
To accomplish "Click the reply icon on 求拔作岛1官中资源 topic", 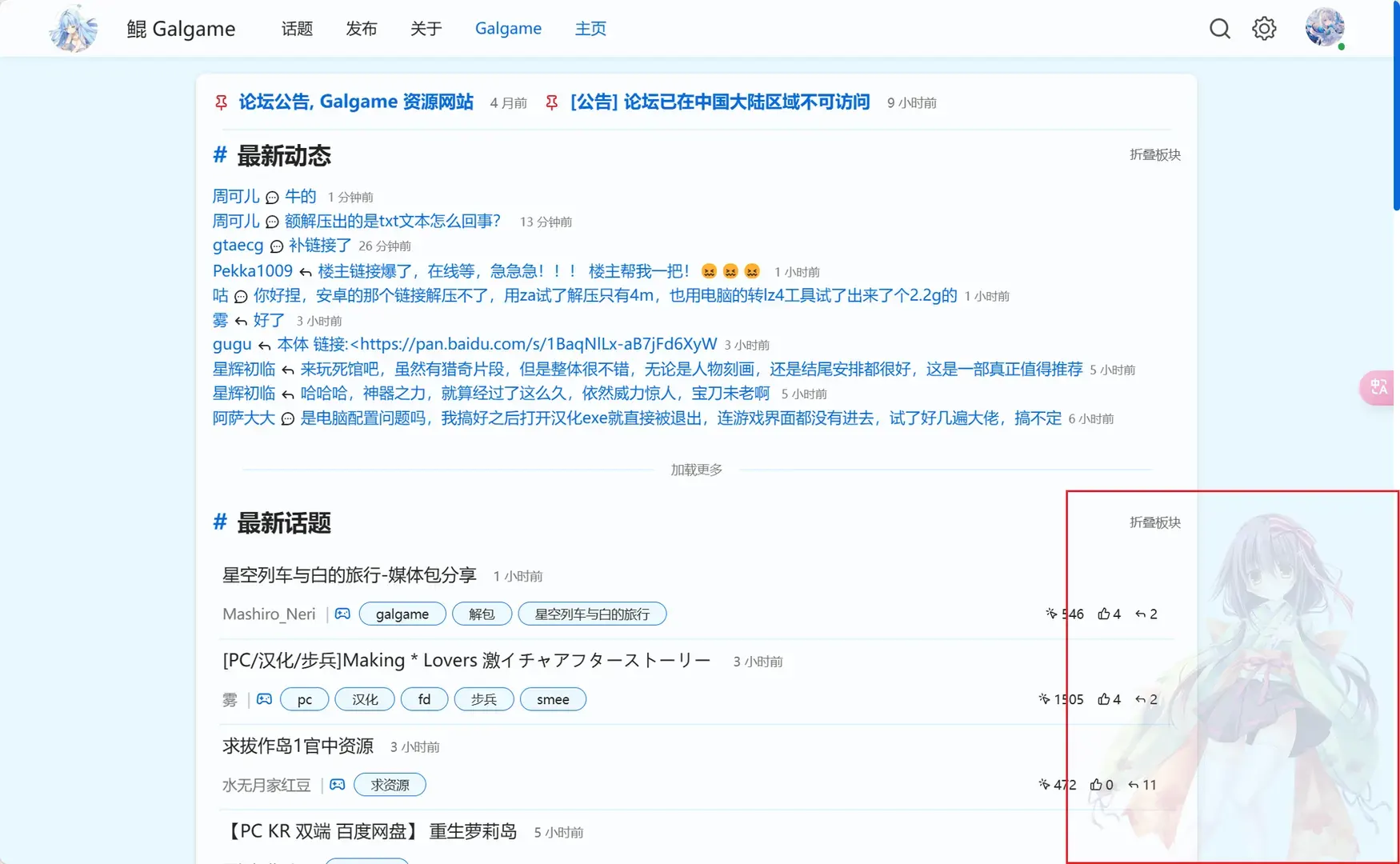I will pos(1133,785).
